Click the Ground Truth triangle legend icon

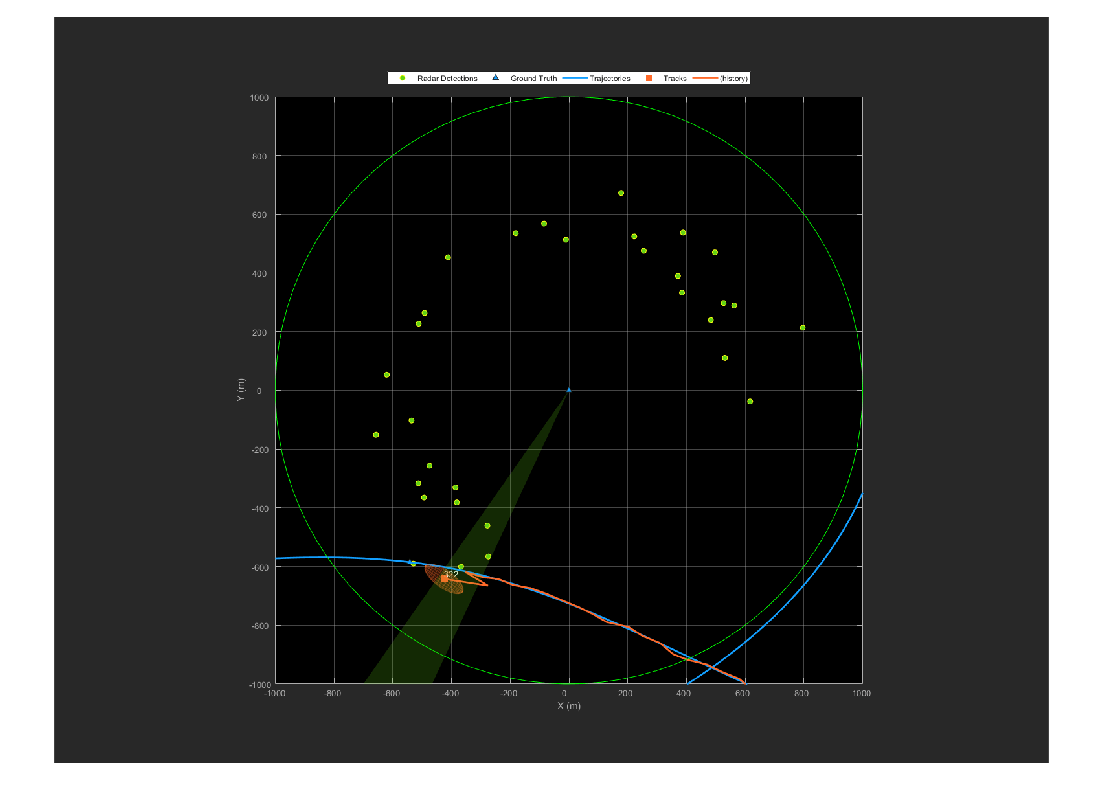click(494, 77)
